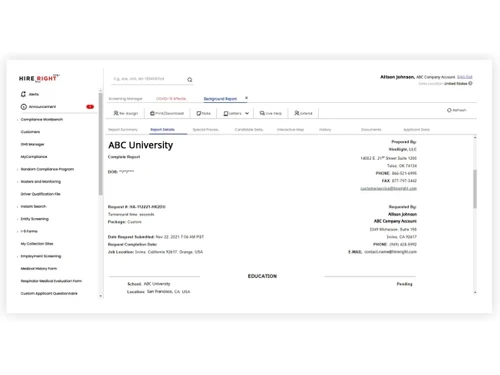Click the report vertical scrollbar thumb
Image resolution: width=500 pixels, height=375 pixels.
click(475, 189)
